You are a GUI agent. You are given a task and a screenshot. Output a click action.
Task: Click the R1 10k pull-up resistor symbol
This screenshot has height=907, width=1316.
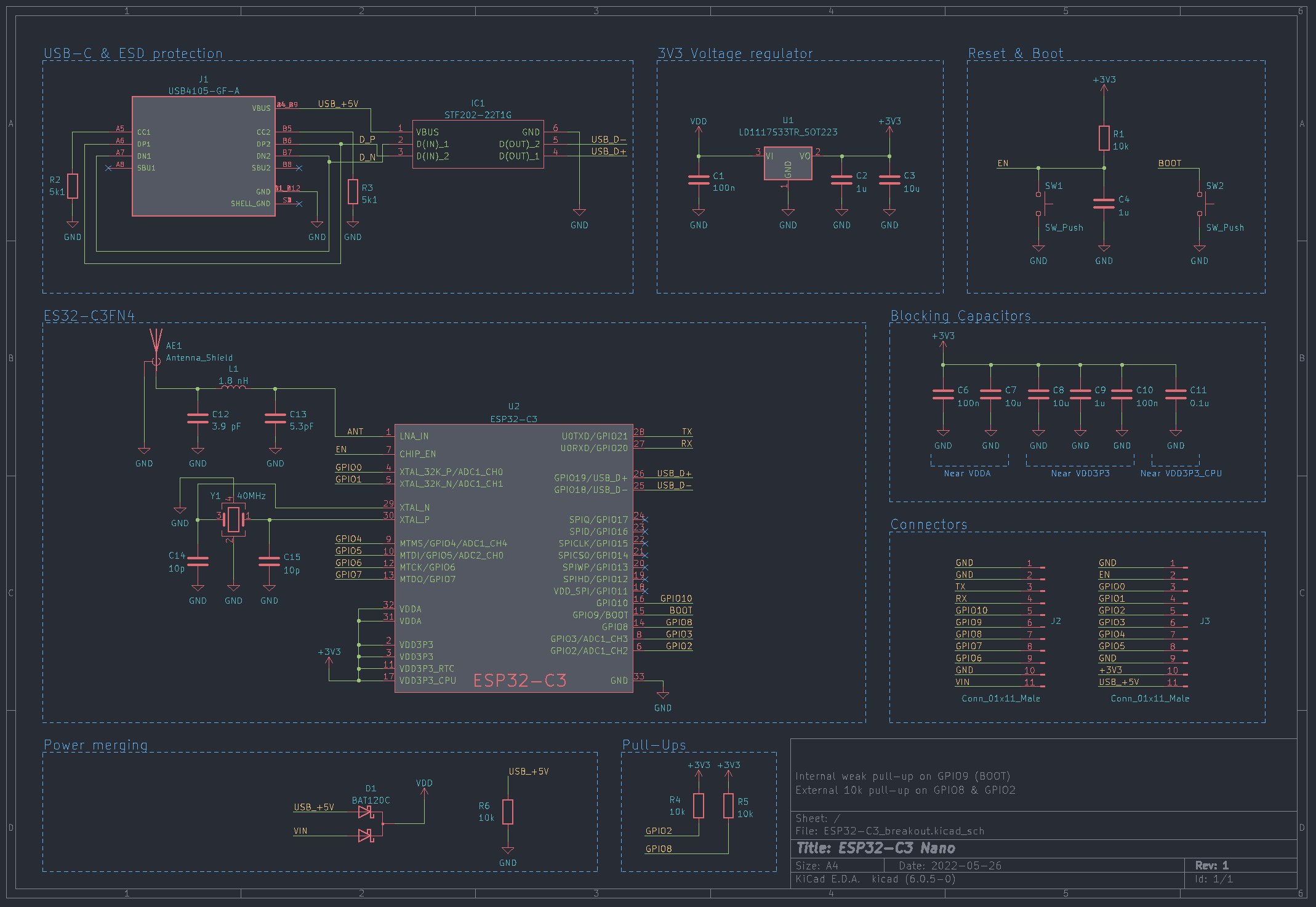tap(1104, 138)
